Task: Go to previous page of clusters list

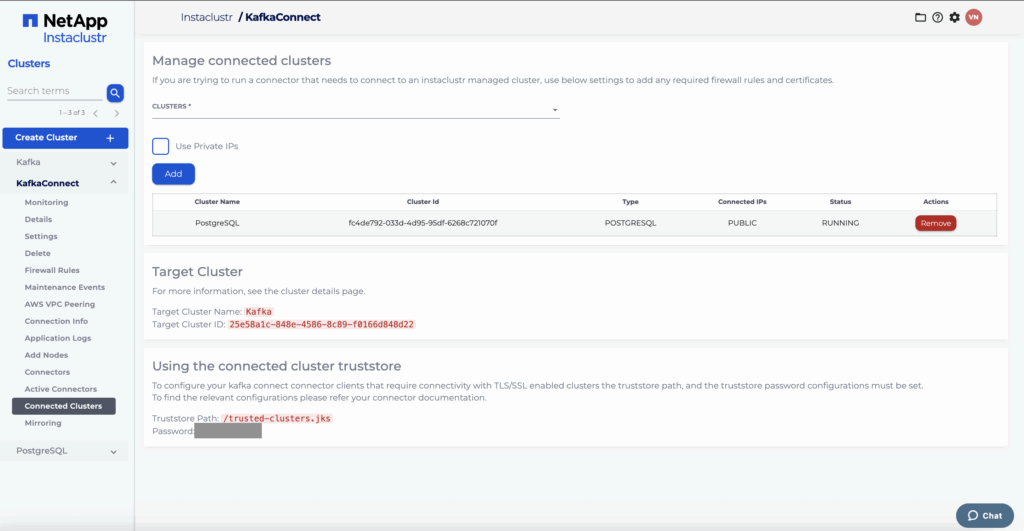Action: click(96, 113)
